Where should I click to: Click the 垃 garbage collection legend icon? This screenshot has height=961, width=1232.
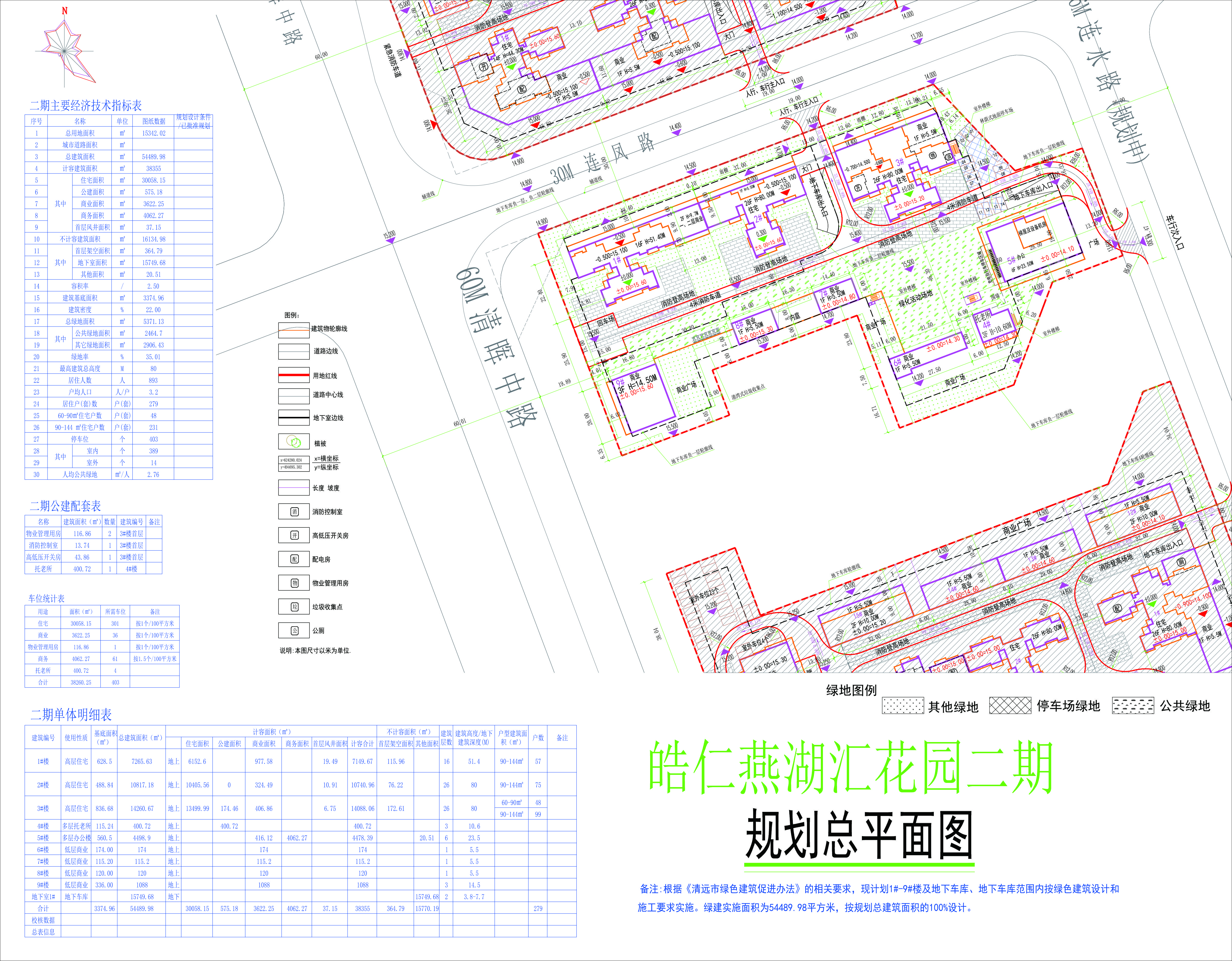[x=294, y=607]
